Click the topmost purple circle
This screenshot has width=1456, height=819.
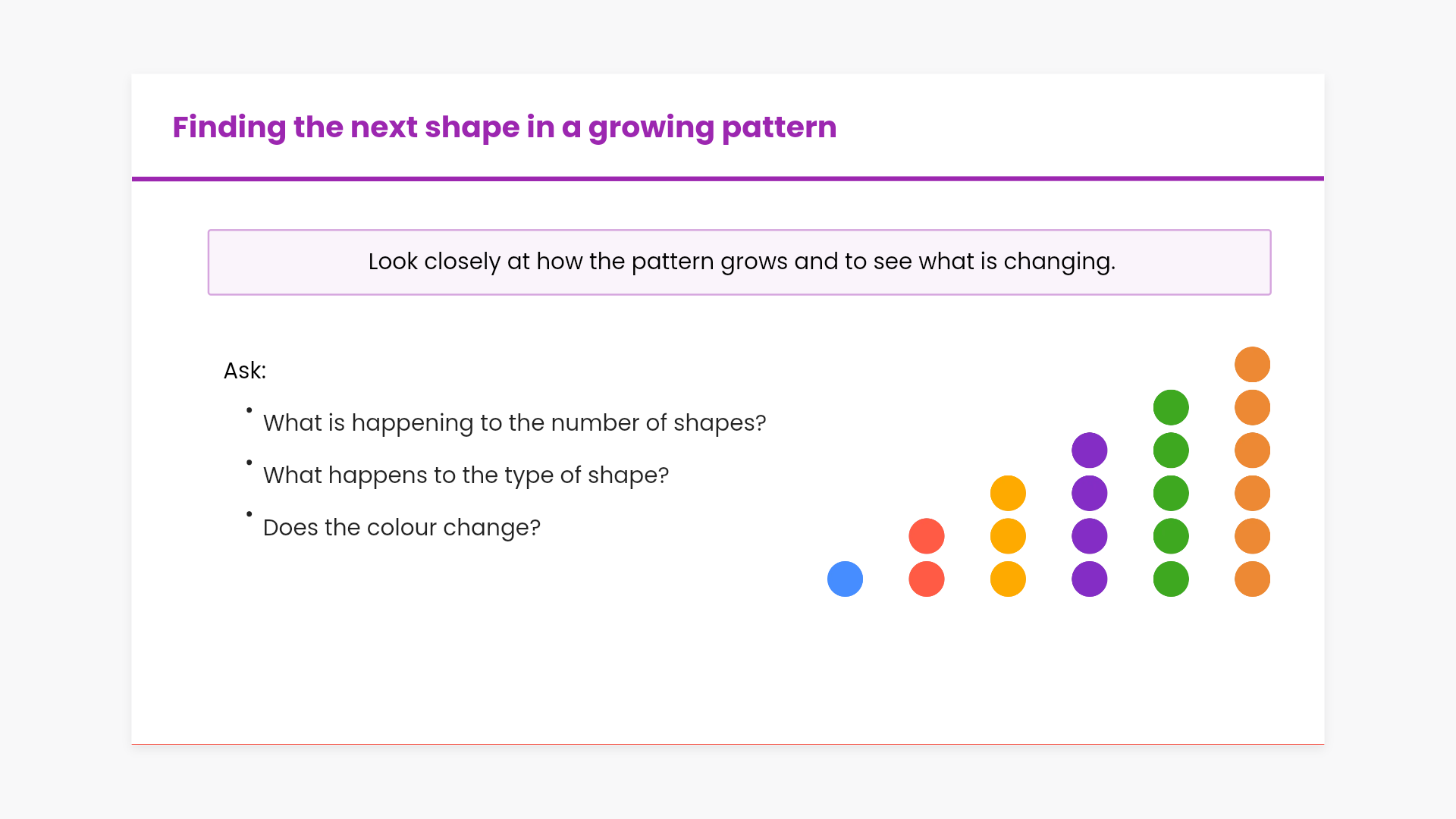(x=1089, y=450)
